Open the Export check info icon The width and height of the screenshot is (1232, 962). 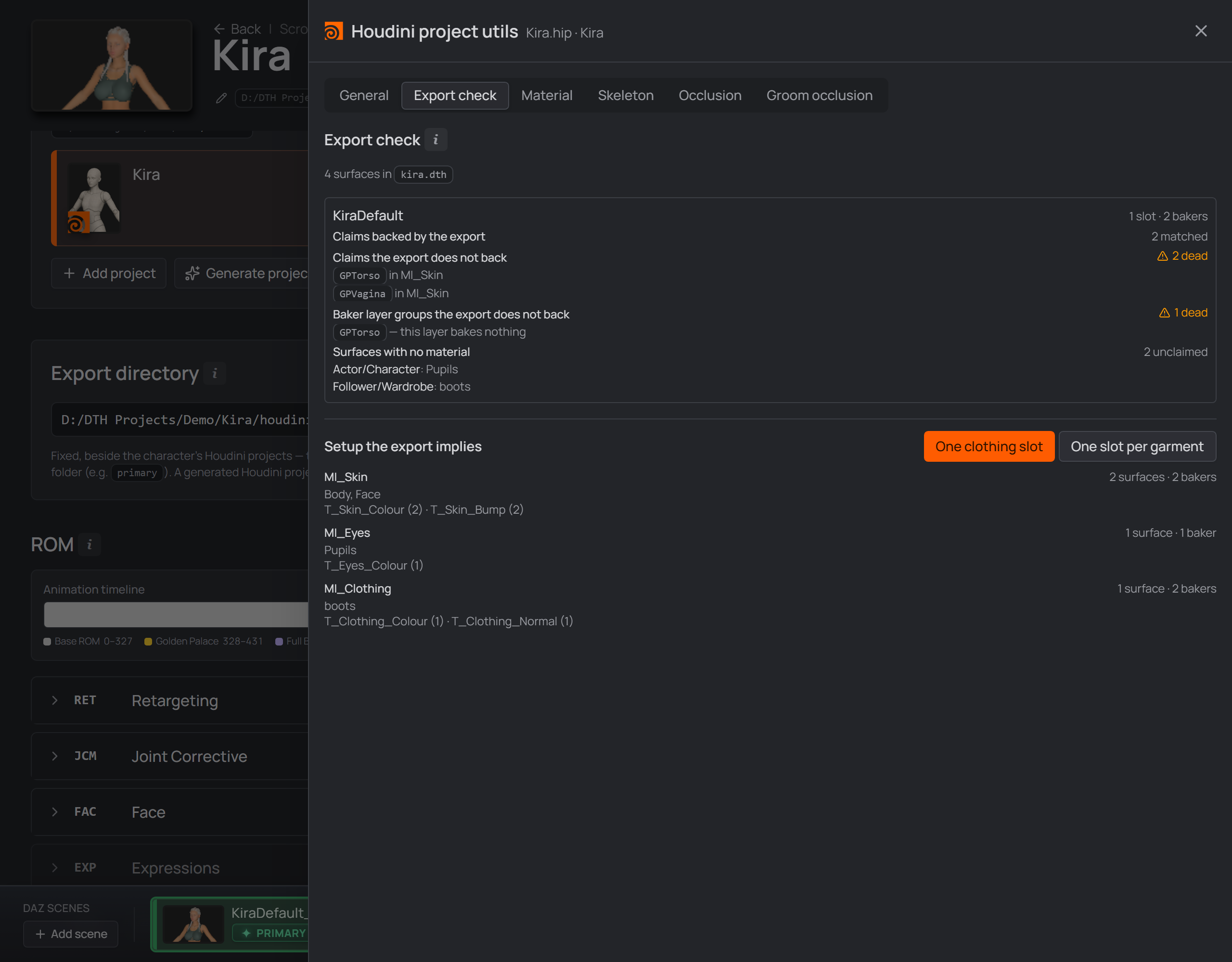coord(436,140)
